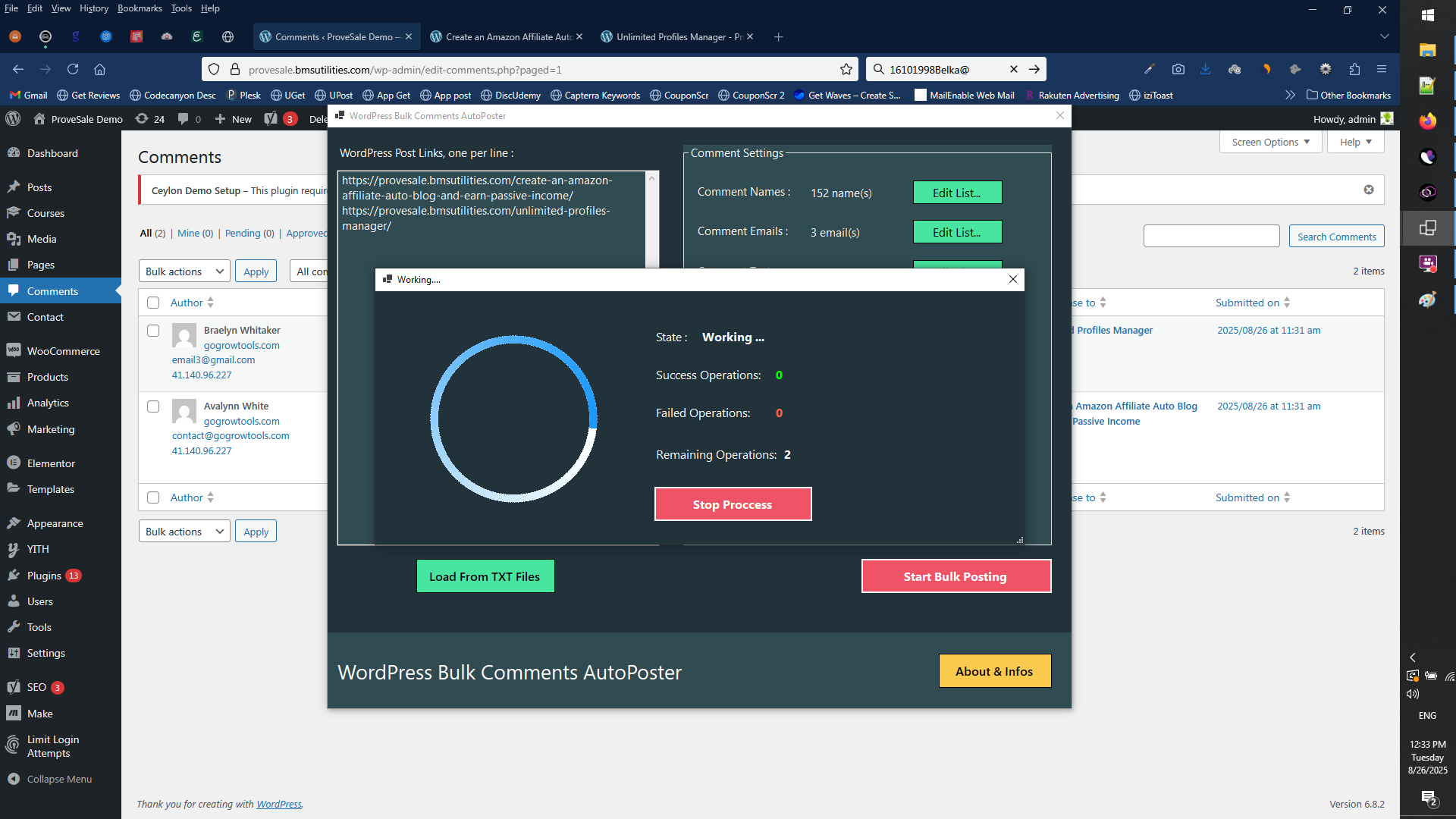Open the Help dropdown
The width and height of the screenshot is (1456, 819).
coord(1355,142)
